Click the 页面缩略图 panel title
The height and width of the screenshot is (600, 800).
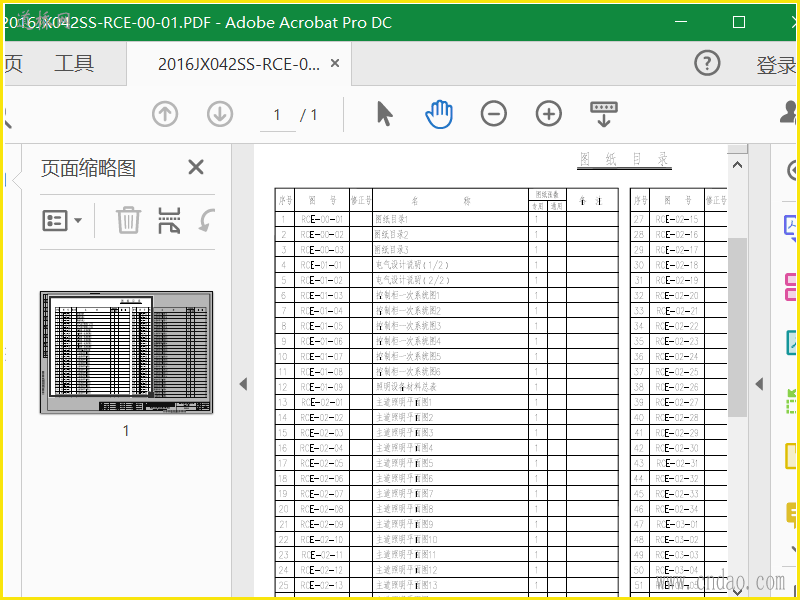click(88, 168)
